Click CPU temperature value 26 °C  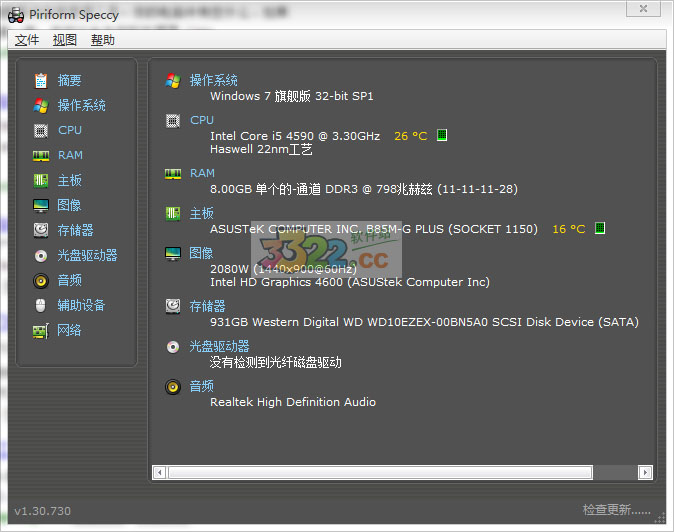point(411,136)
